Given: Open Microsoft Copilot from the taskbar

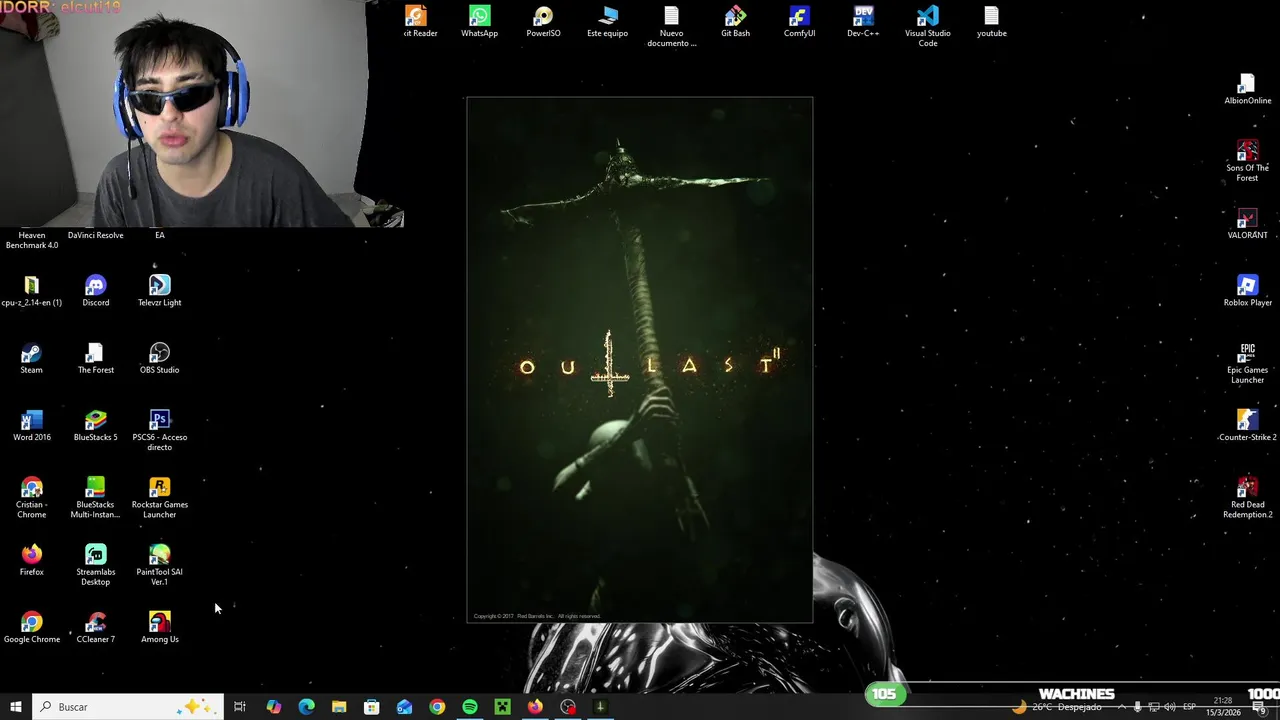Looking at the screenshot, I should (x=273, y=707).
